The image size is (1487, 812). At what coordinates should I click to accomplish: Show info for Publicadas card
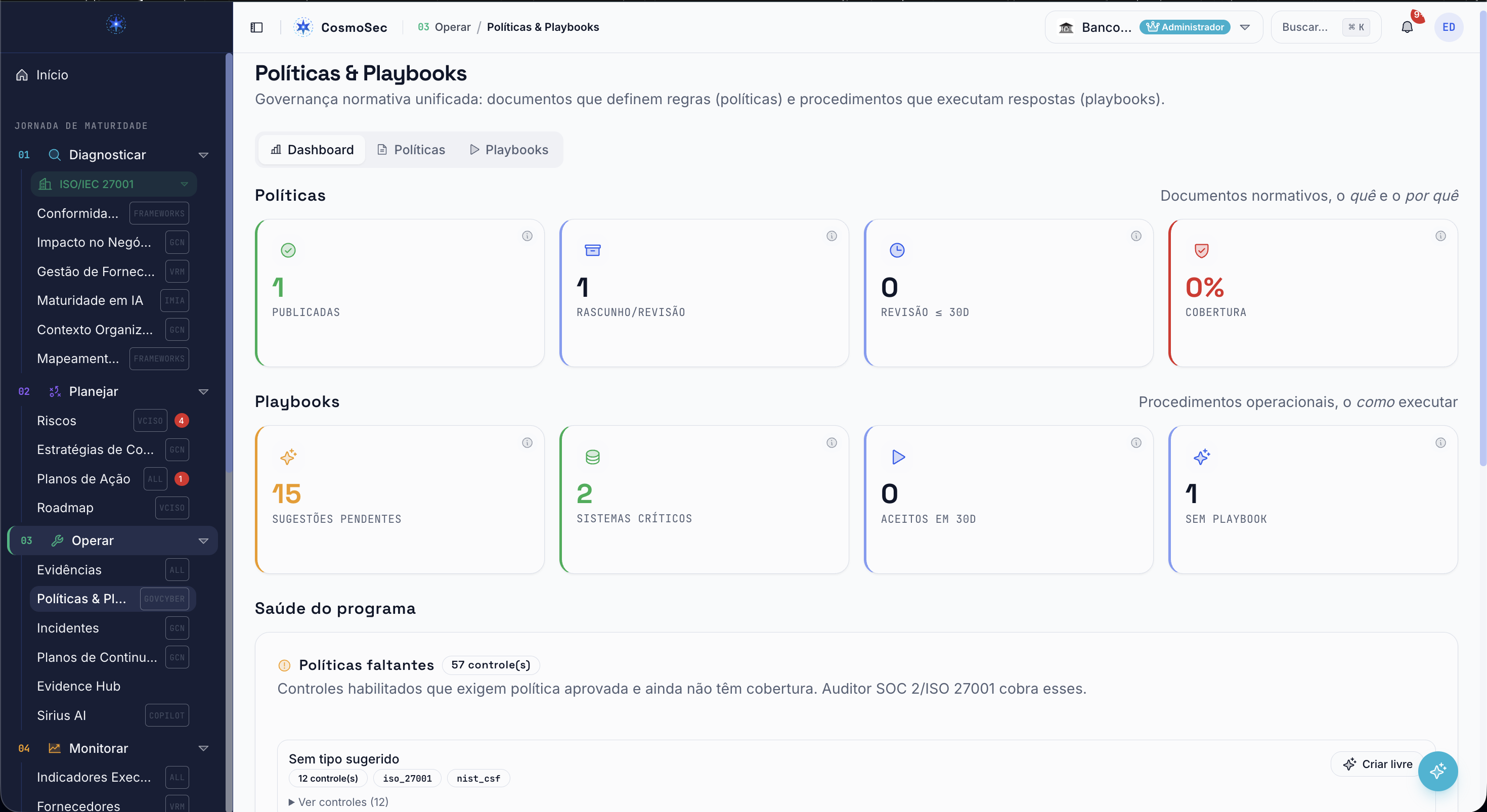(527, 236)
